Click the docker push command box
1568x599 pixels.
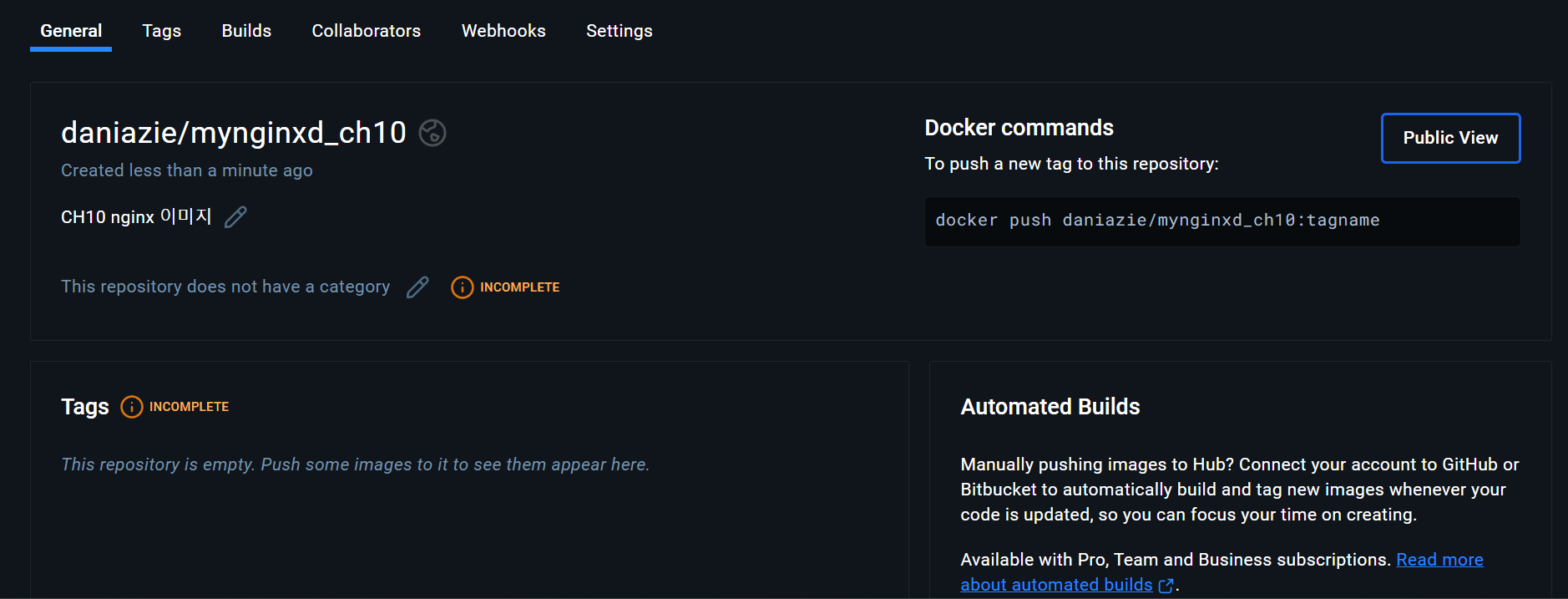(1222, 221)
